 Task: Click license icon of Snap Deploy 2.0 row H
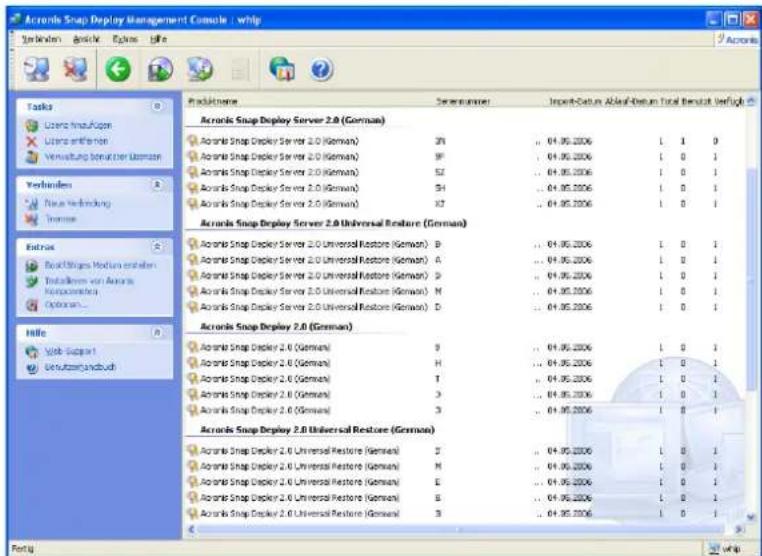pyautogui.click(x=193, y=363)
